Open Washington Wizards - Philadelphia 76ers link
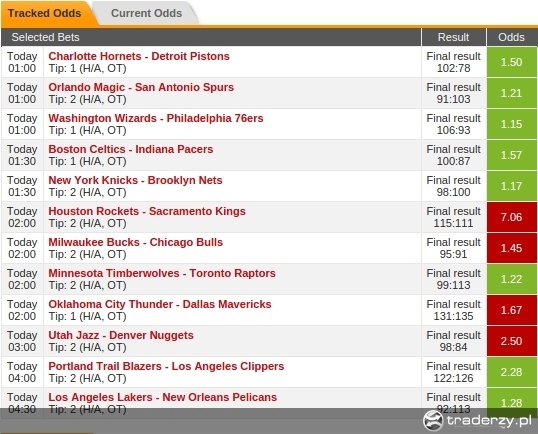Viewport: 538px width, 434px height. click(x=156, y=118)
